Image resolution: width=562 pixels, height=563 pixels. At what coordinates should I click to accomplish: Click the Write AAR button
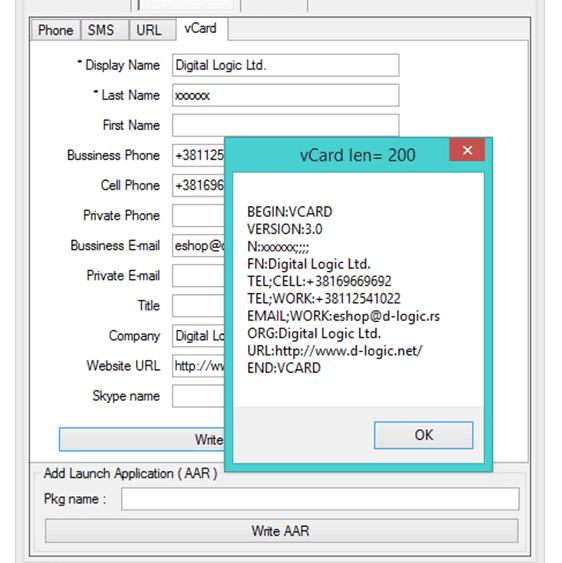click(282, 531)
